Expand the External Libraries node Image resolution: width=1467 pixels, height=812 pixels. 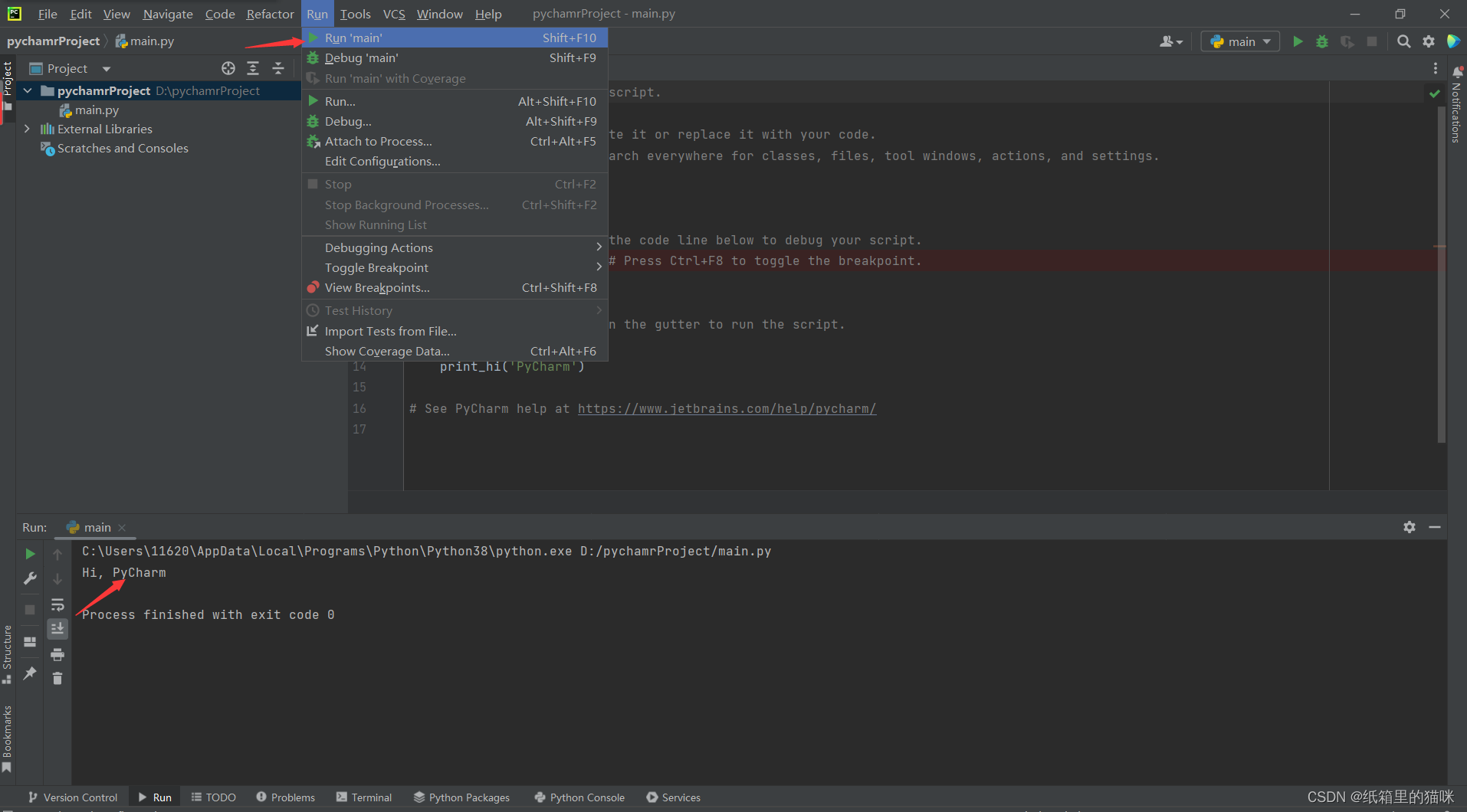click(28, 129)
